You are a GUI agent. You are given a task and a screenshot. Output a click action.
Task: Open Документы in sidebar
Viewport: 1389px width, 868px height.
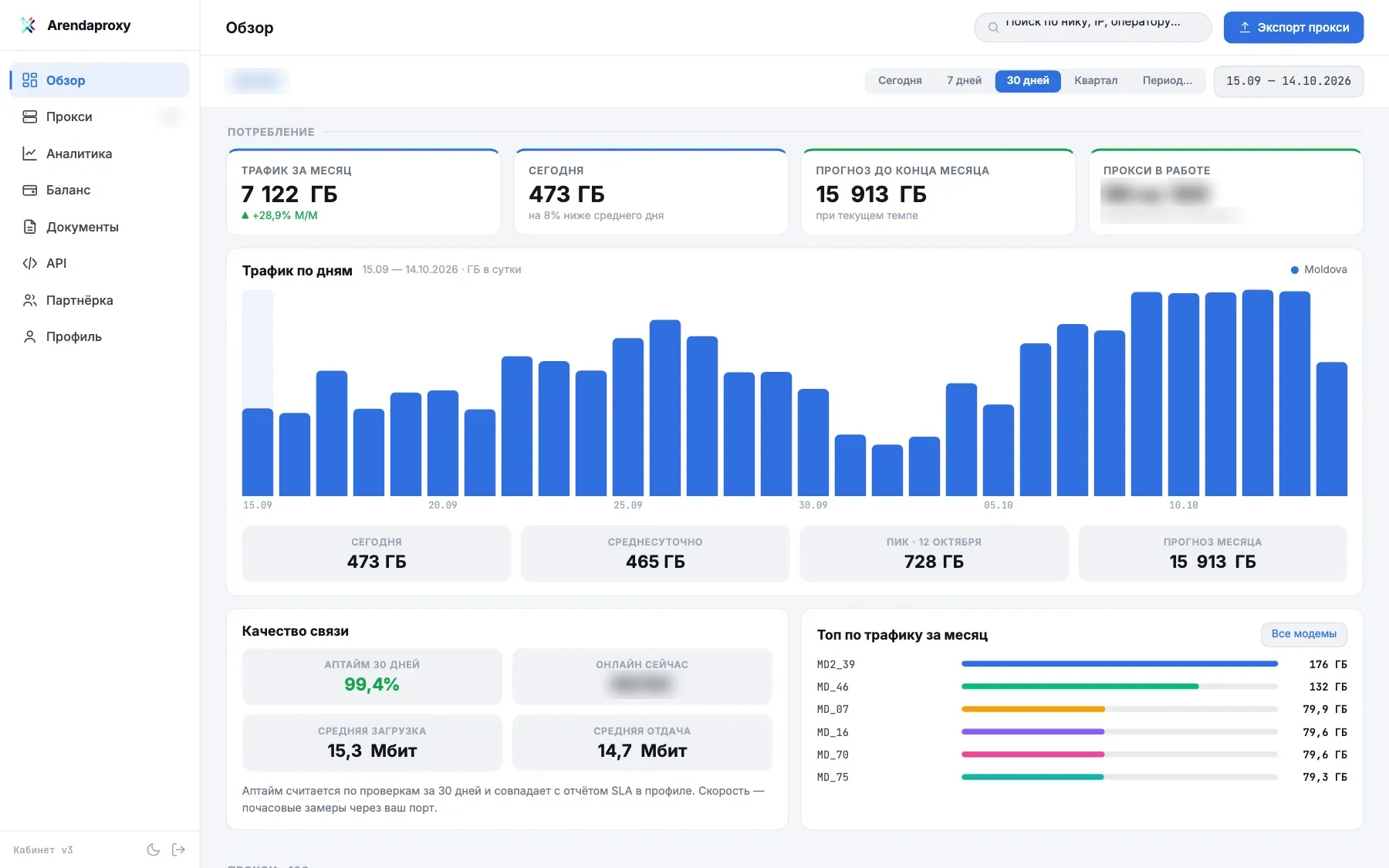tap(100, 227)
